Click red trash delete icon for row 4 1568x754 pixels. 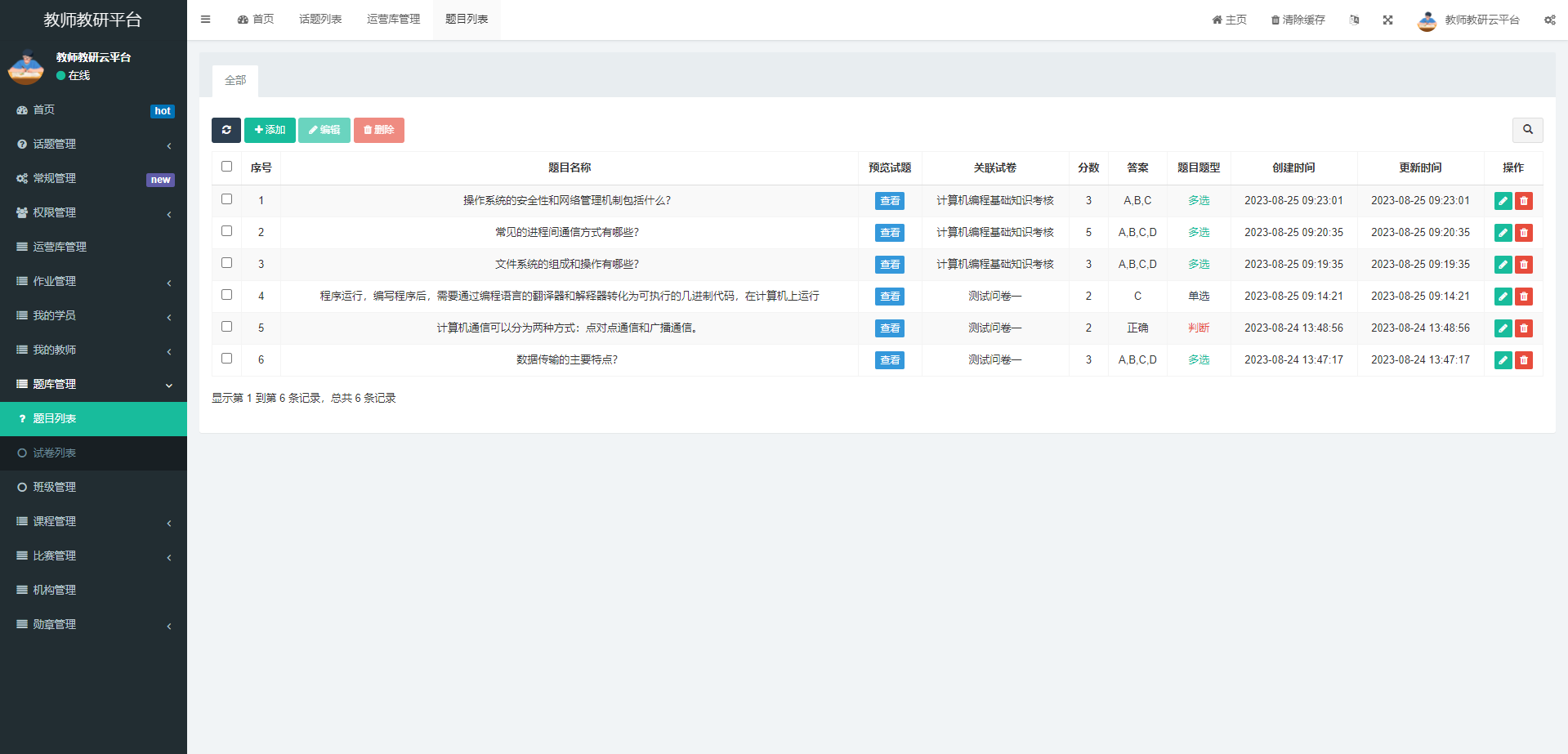[x=1523, y=297]
